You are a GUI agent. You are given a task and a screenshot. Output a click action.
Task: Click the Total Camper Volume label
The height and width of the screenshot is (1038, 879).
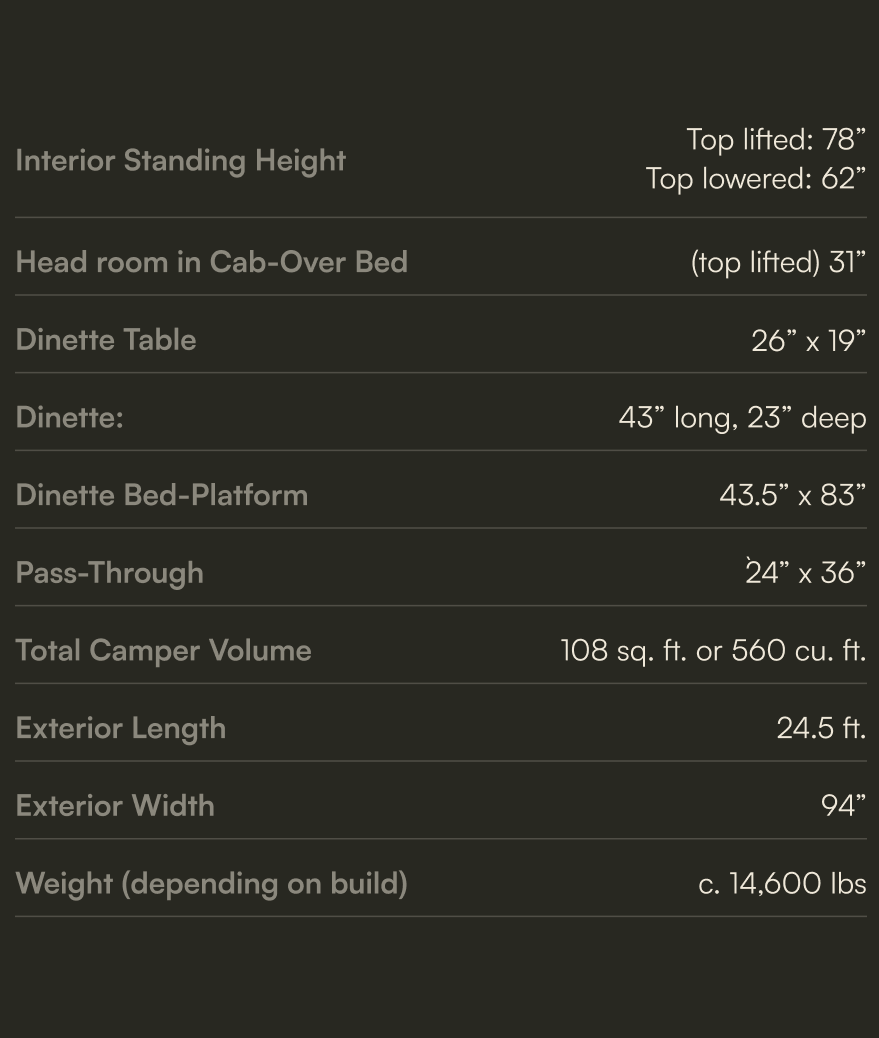[164, 651]
